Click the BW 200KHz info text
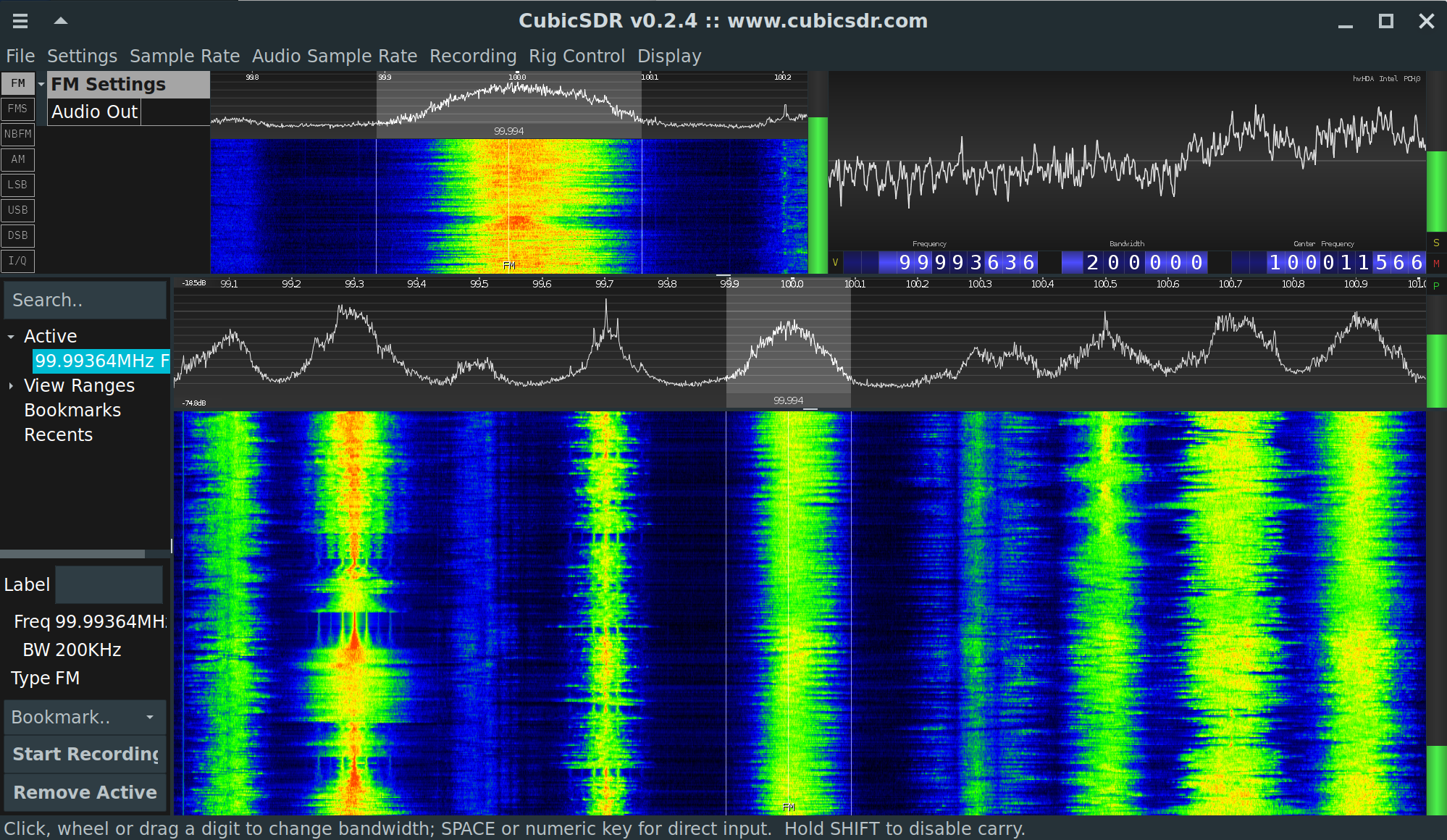This screenshot has height=840, width=1447. (72, 650)
